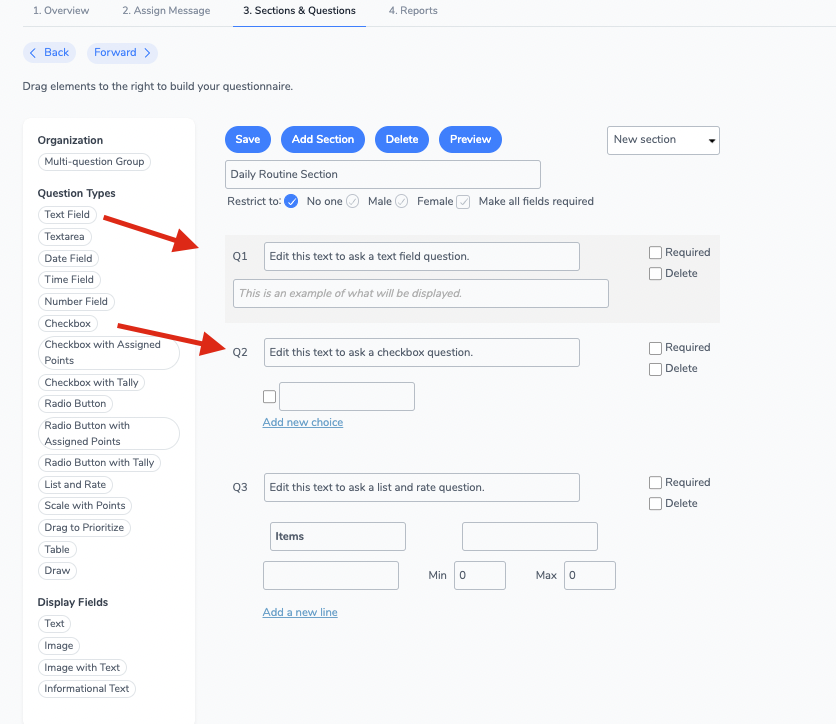Mark Q1 as Required
The image size is (836, 724).
coord(655,252)
